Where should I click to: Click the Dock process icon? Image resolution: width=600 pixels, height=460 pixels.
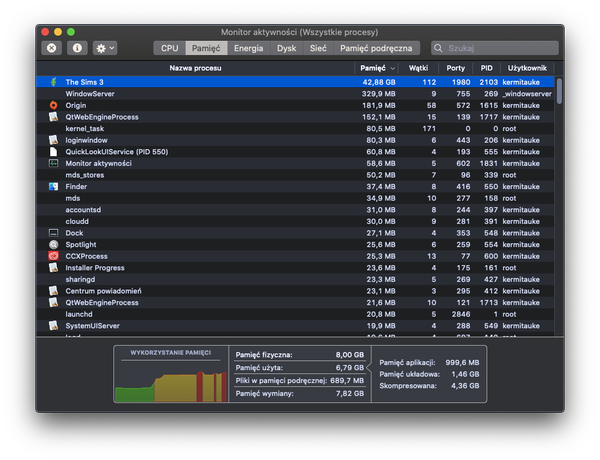[54, 233]
